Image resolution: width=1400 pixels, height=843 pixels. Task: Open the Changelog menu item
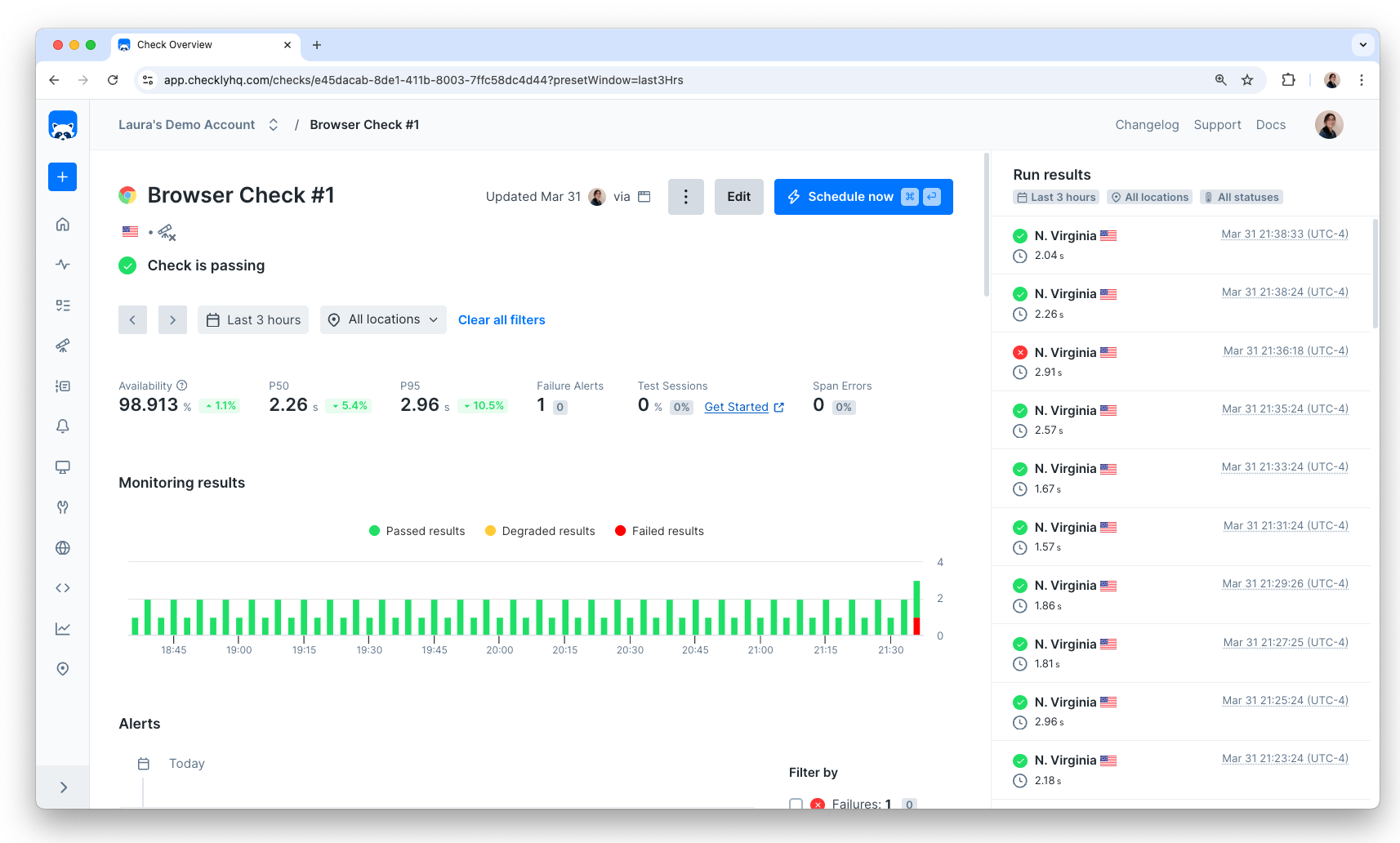(1147, 124)
